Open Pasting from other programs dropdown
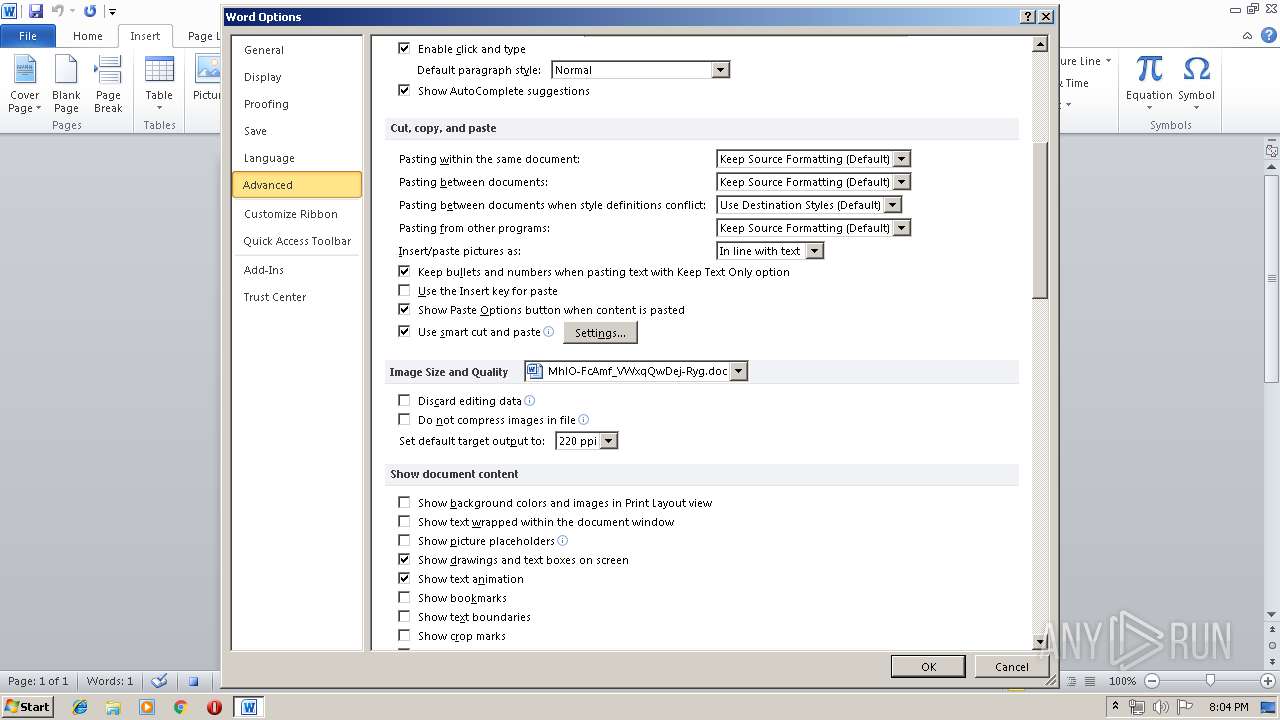The image size is (1280, 720). pyautogui.click(x=901, y=228)
